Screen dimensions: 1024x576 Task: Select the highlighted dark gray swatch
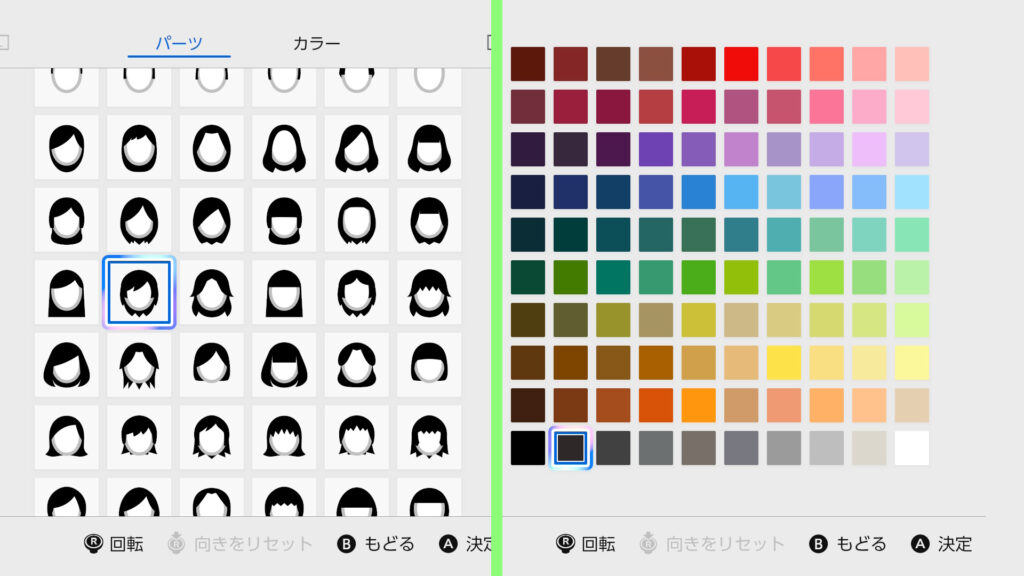570,448
